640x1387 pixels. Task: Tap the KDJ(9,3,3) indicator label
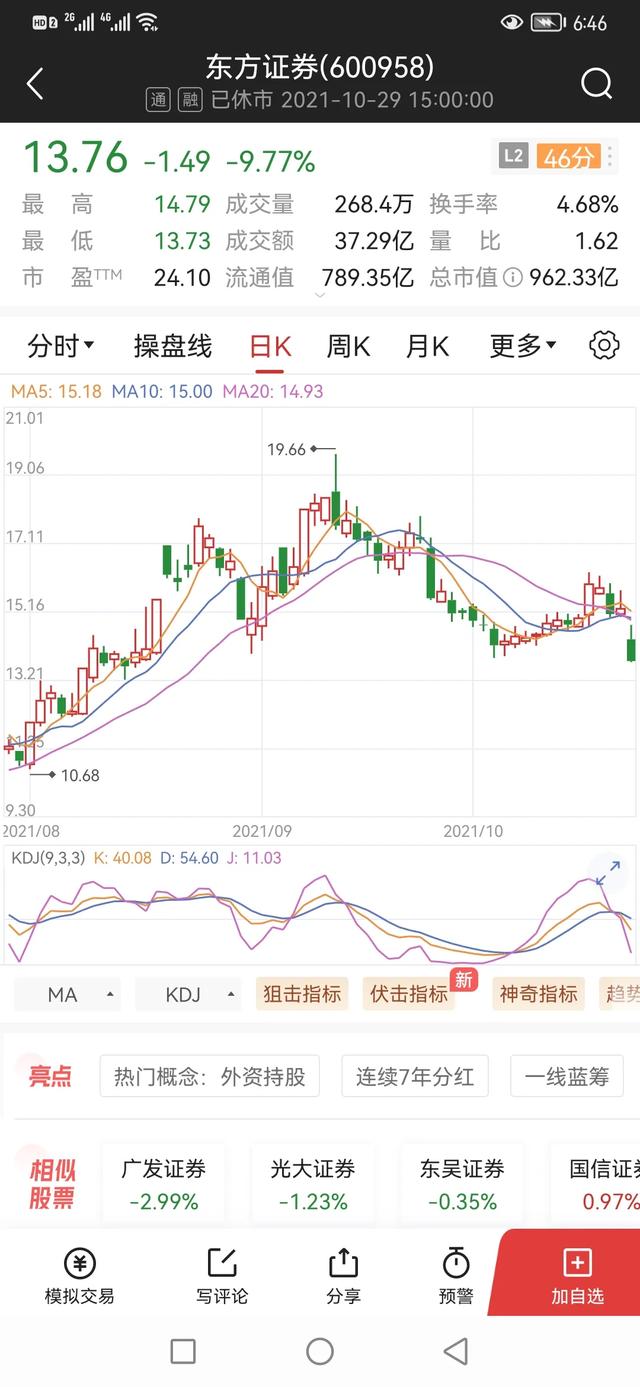pyautogui.click(x=47, y=858)
